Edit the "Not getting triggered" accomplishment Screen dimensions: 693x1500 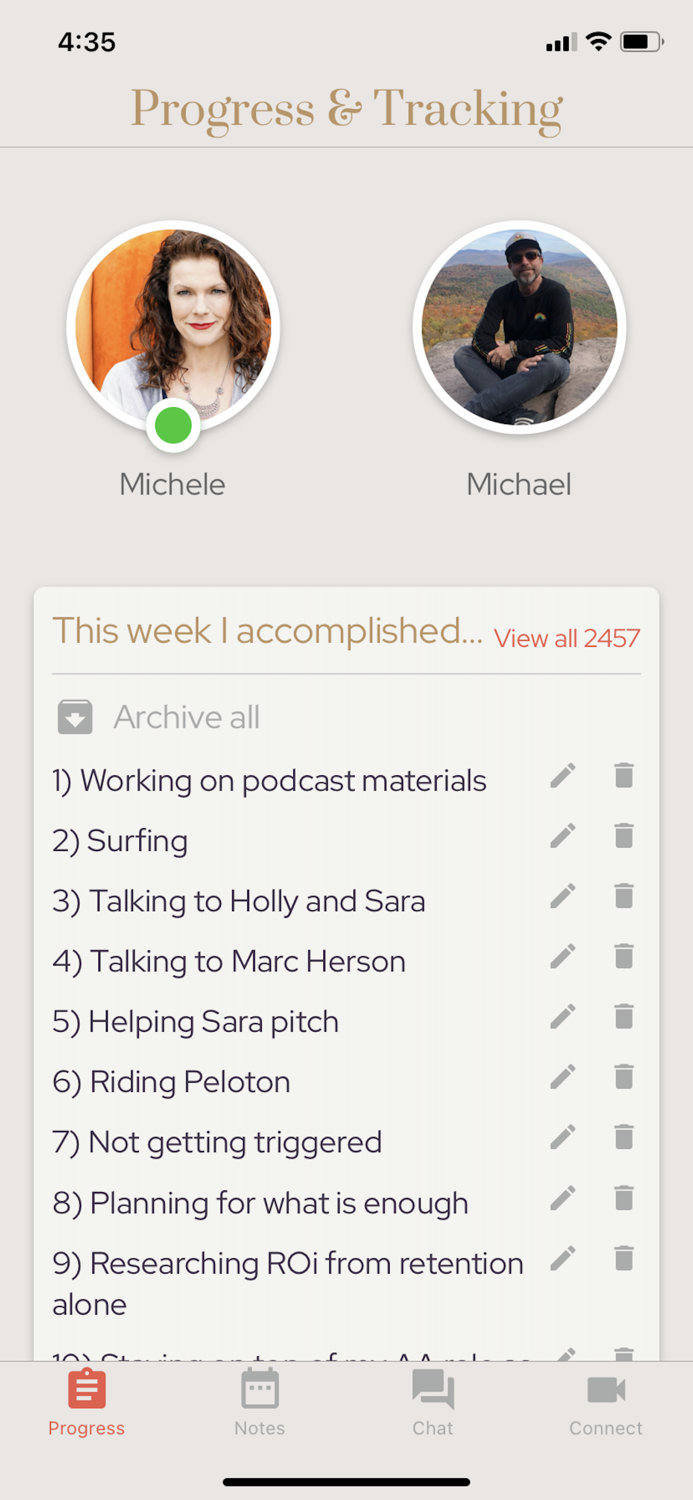[563, 1137]
